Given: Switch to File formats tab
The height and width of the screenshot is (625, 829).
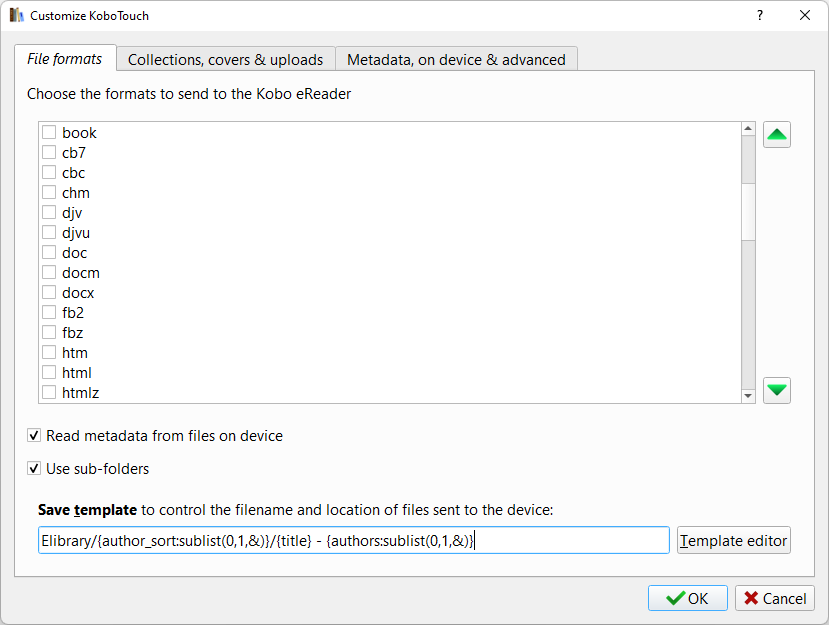Looking at the screenshot, I should [x=65, y=58].
